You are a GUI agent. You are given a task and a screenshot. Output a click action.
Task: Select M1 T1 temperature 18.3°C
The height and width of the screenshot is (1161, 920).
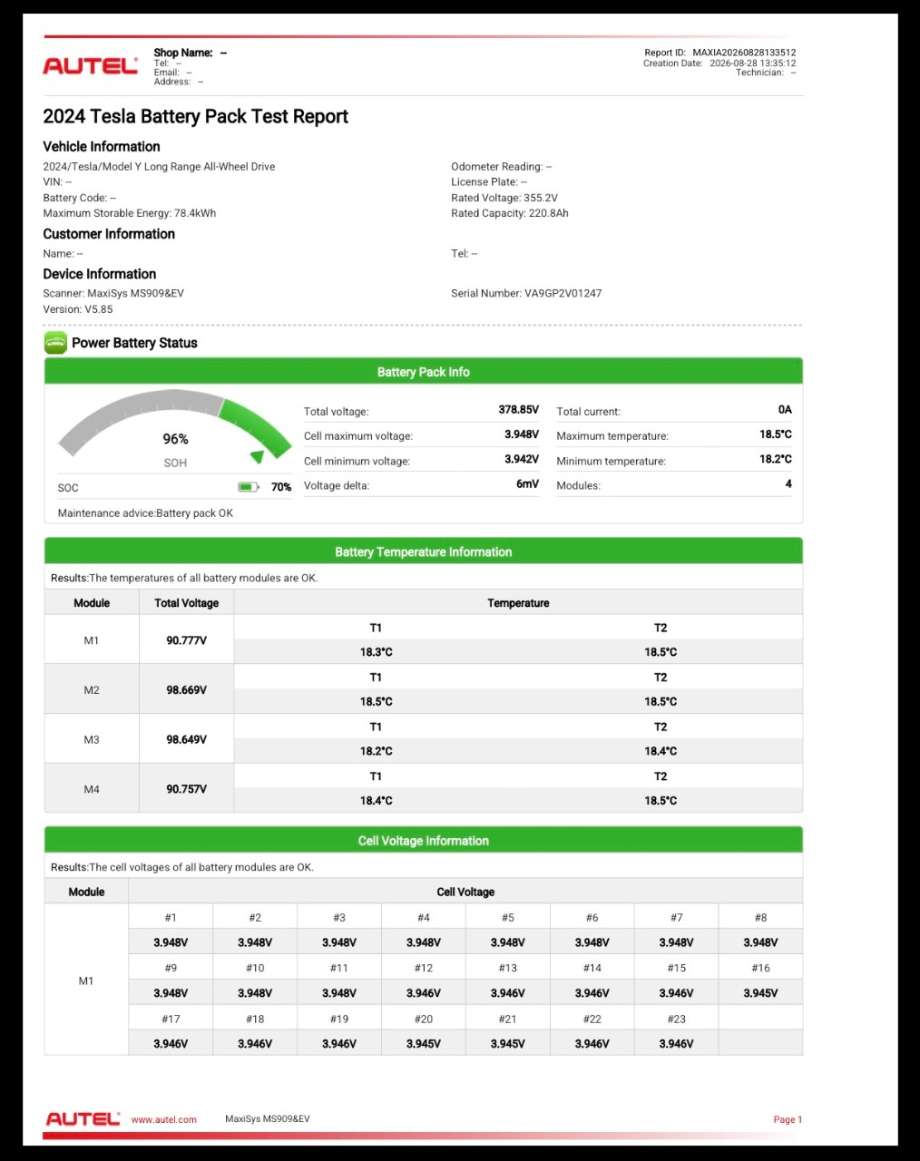[376, 652]
